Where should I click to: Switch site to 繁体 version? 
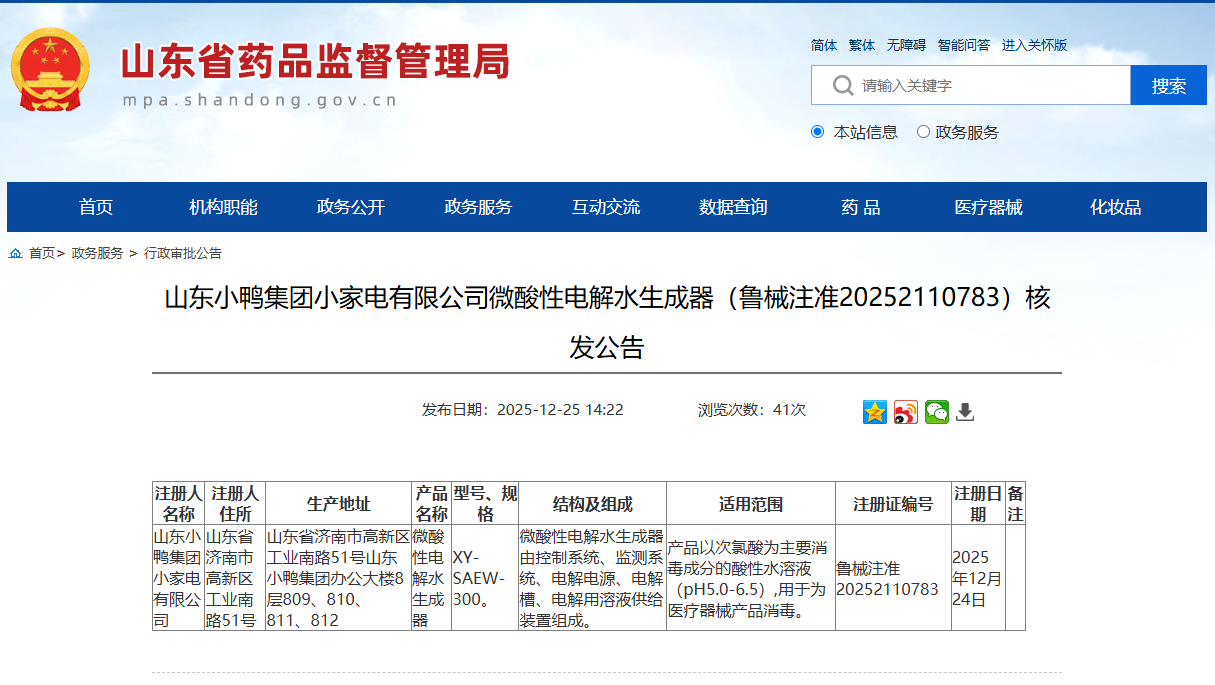(x=862, y=45)
